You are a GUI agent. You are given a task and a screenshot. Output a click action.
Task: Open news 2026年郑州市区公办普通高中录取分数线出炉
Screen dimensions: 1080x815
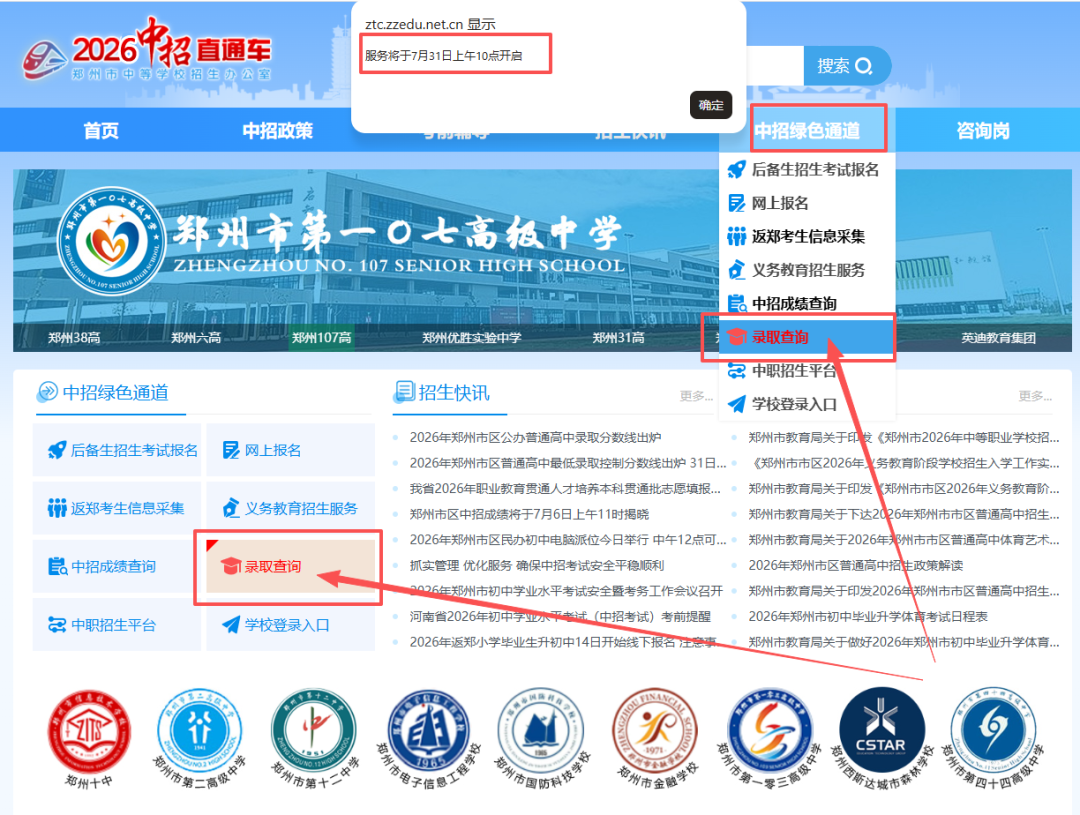(535, 437)
